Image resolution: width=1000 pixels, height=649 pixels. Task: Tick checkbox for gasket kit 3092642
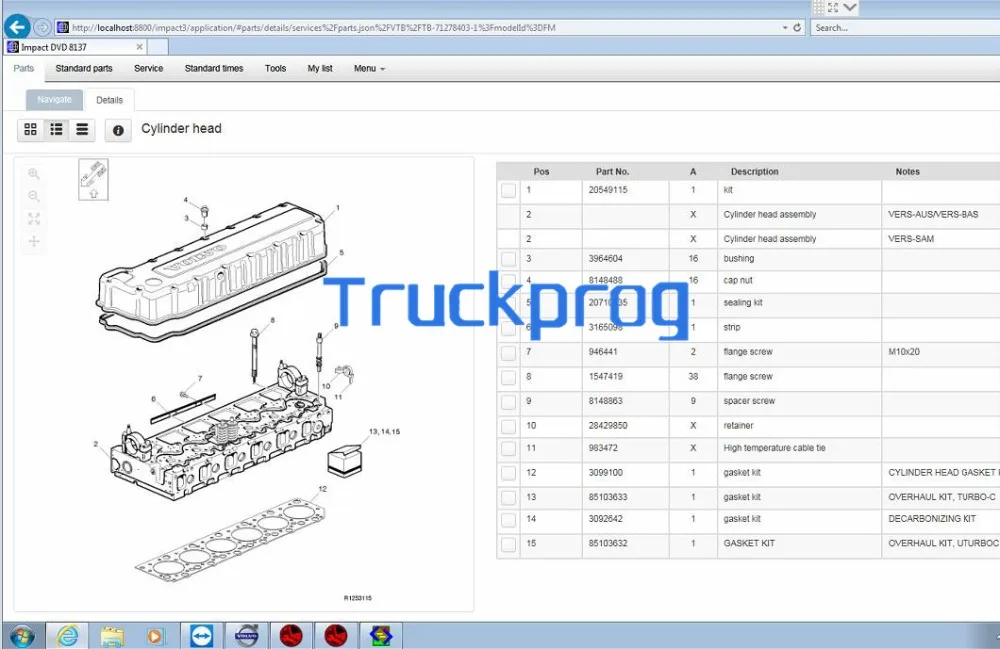click(x=508, y=520)
